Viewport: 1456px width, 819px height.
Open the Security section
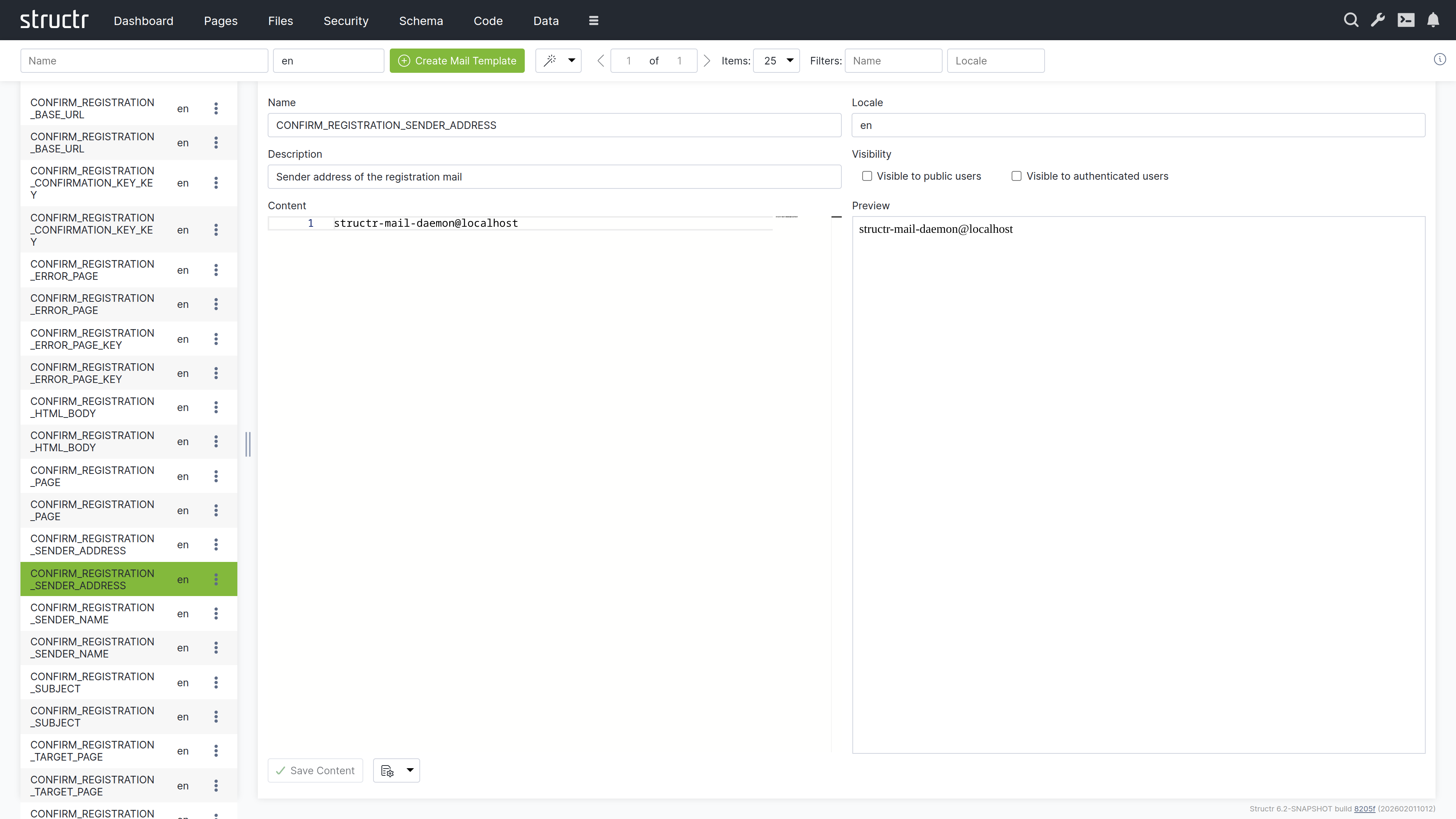click(346, 21)
